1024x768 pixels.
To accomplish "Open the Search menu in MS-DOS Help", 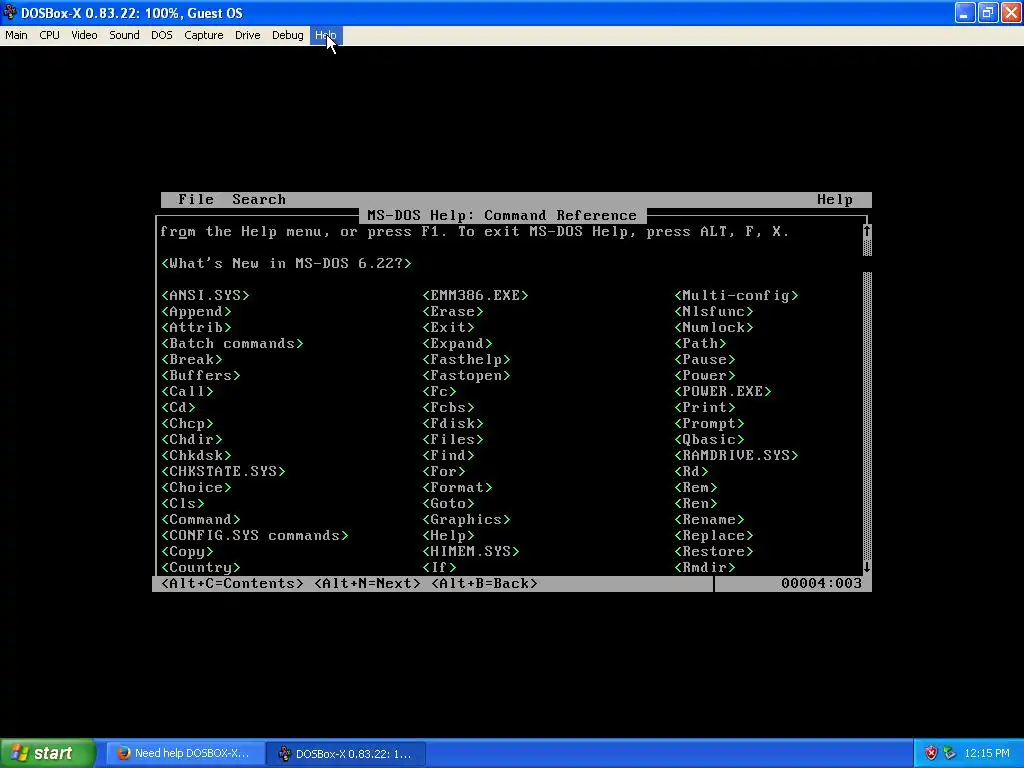I will click(x=259, y=199).
